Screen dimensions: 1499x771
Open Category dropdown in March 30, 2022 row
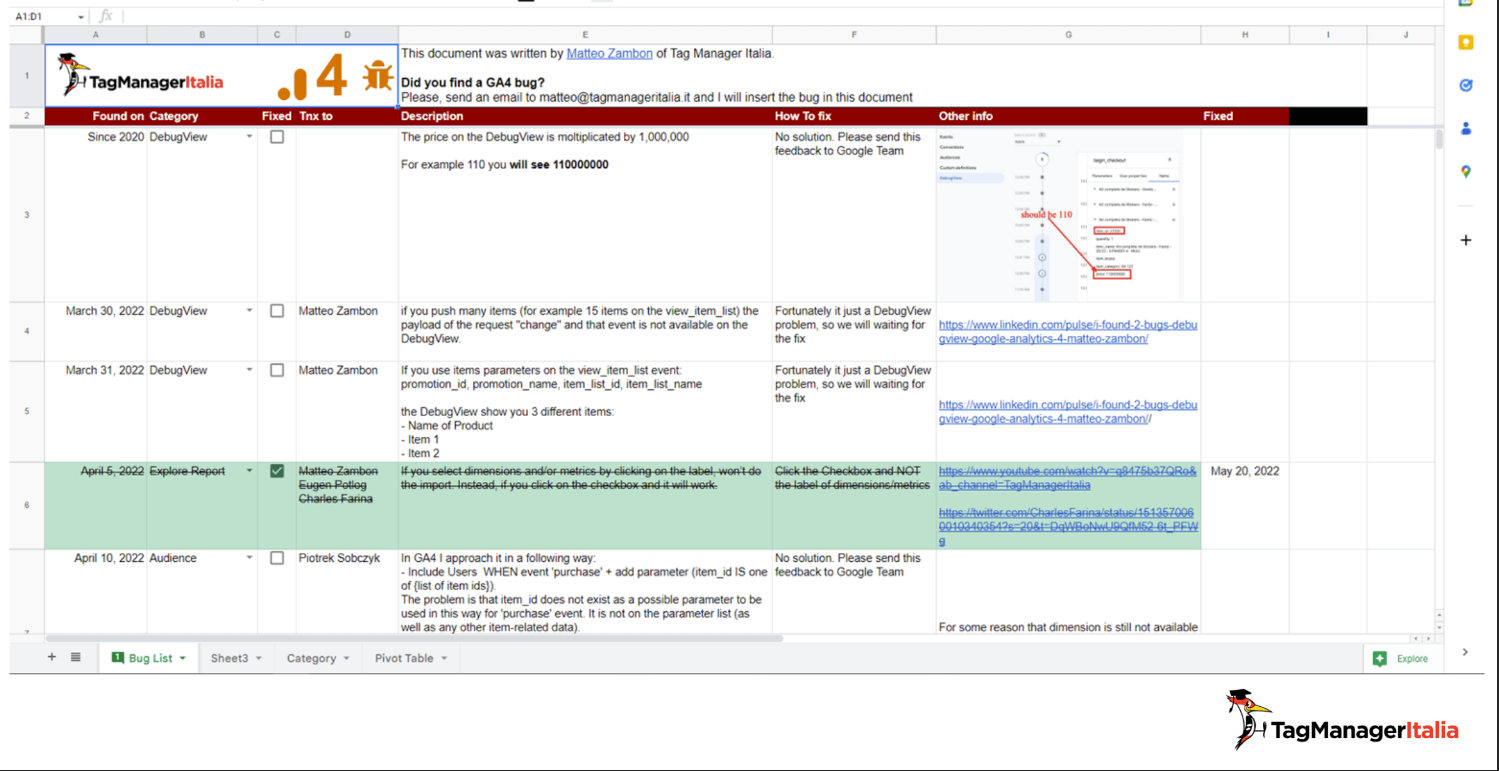click(x=249, y=311)
